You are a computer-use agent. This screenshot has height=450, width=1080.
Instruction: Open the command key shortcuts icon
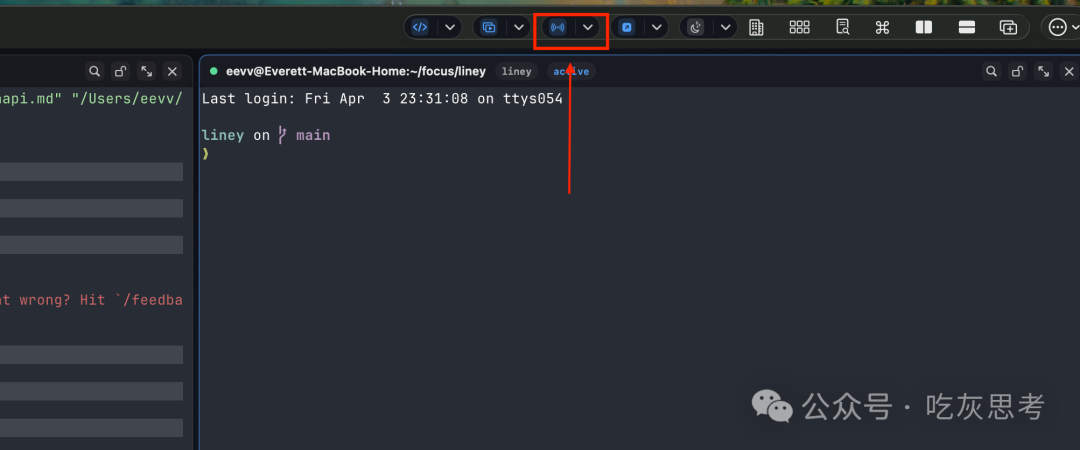(x=882, y=28)
